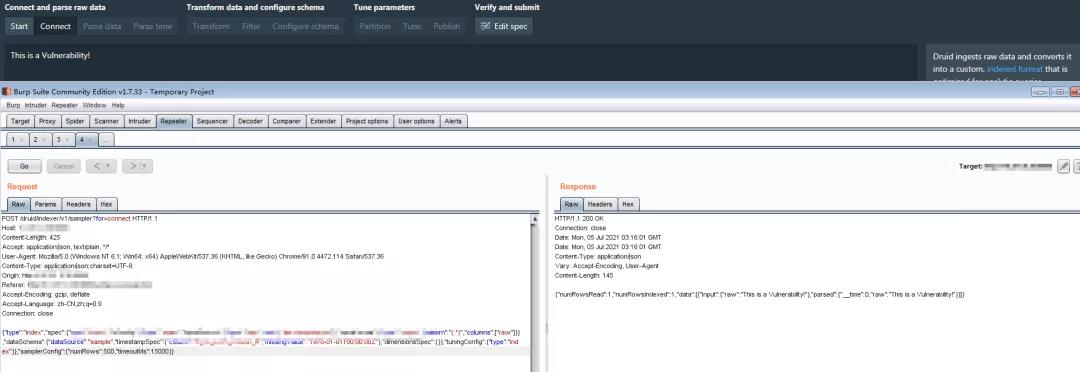Click the User-Agent request header line
Viewport: 1080px width, 372px height.
click(193, 256)
